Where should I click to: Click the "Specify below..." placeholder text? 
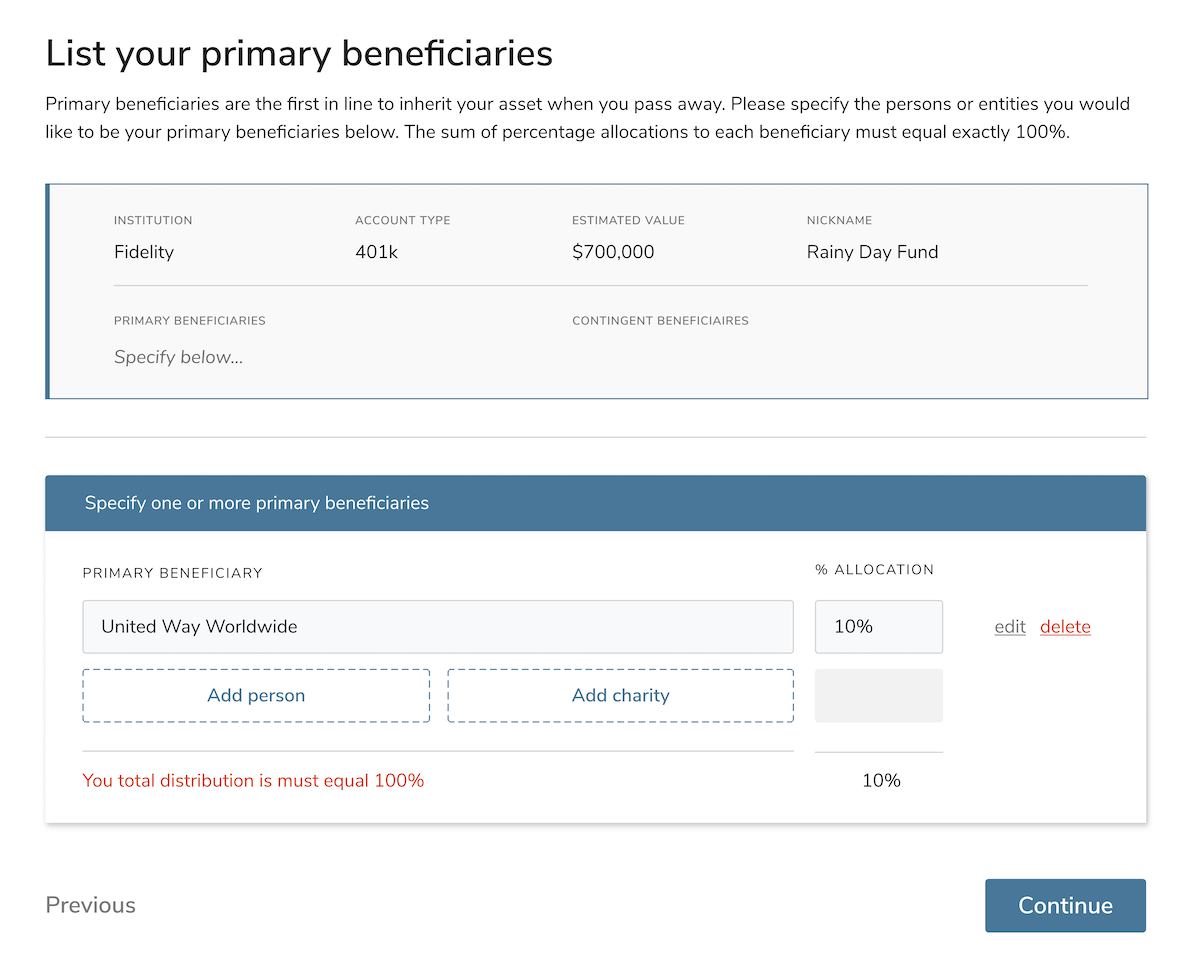tap(179, 357)
